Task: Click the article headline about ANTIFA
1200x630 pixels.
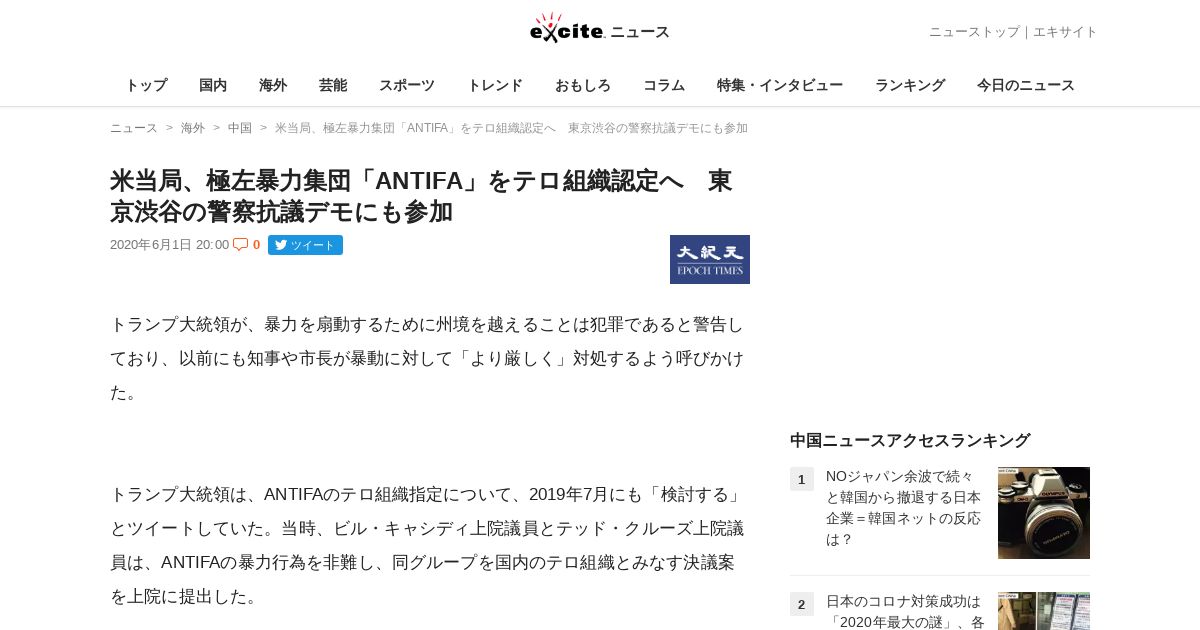Action: pyautogui.click(x=421, y=196)
